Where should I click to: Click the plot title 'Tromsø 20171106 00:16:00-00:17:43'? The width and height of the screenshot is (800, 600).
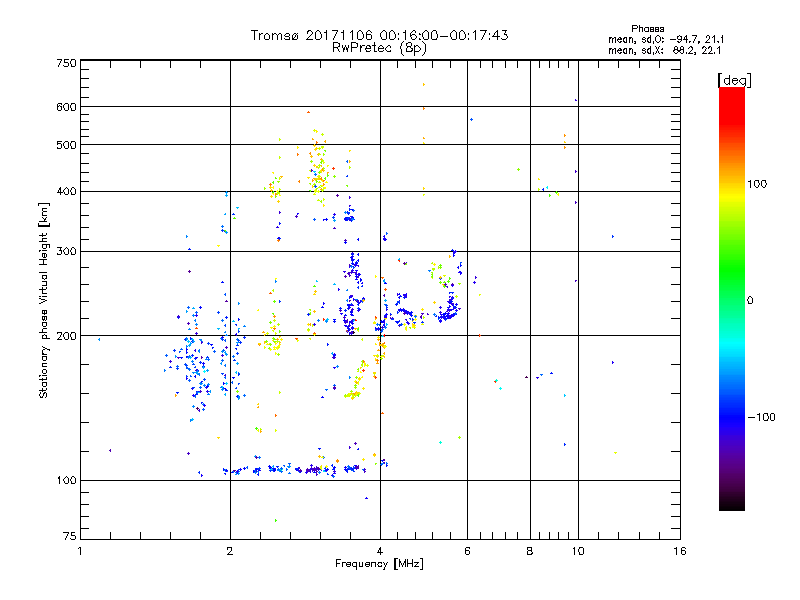coord(379,35)
